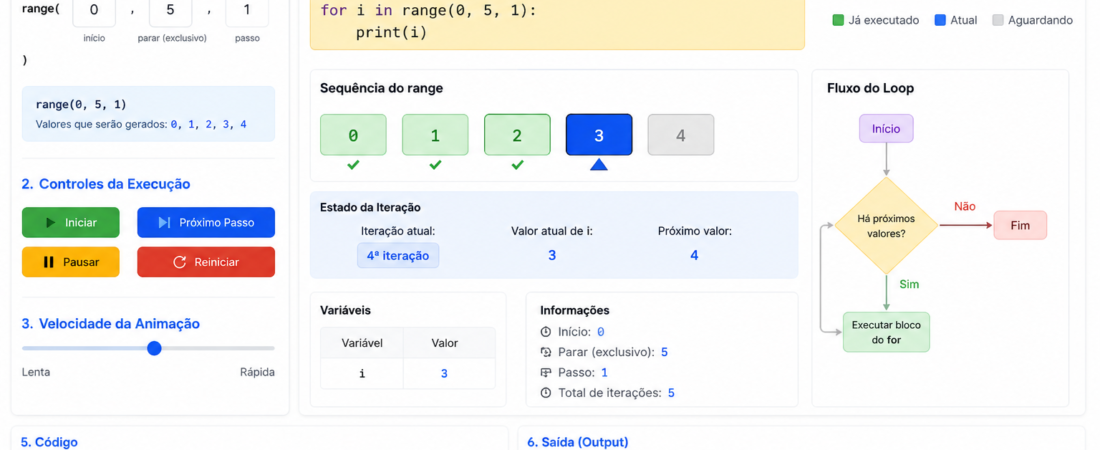Click the code line print(i)
Image resolution: width=1100 pixels, height=450 pixels.
[391, 32]
